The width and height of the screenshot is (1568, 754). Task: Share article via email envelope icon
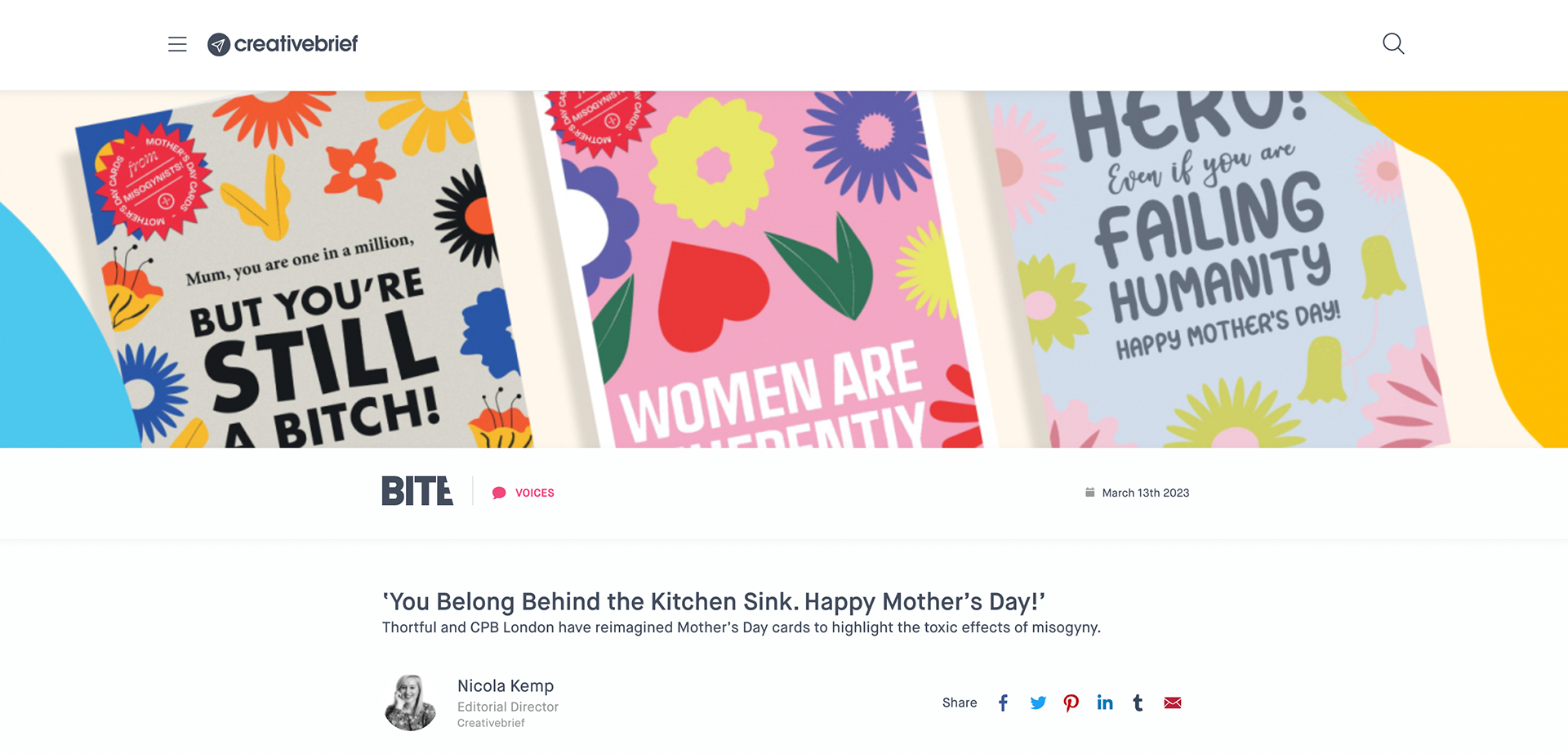coord(1173,703)
